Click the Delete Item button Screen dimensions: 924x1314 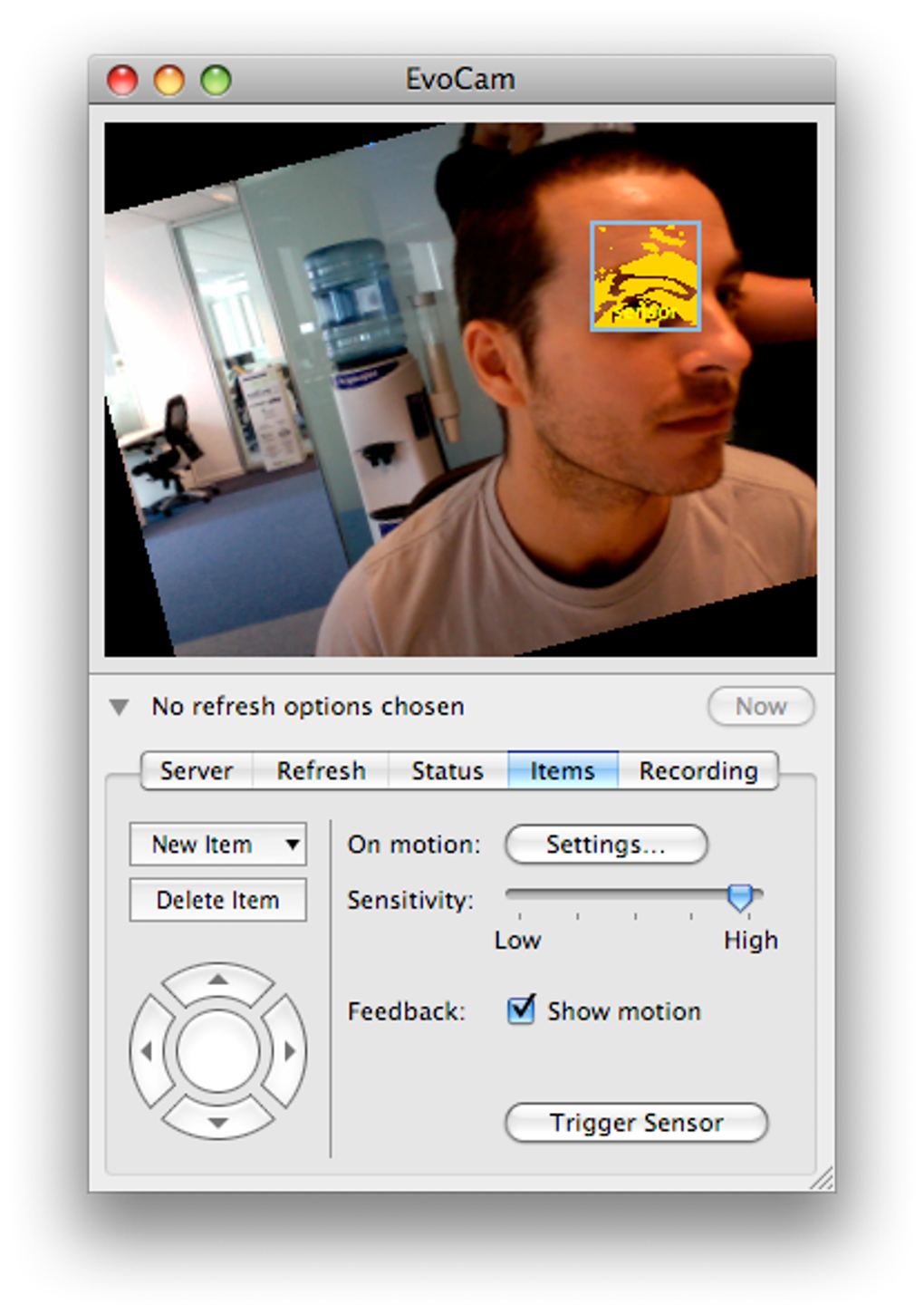coord(217,900)
